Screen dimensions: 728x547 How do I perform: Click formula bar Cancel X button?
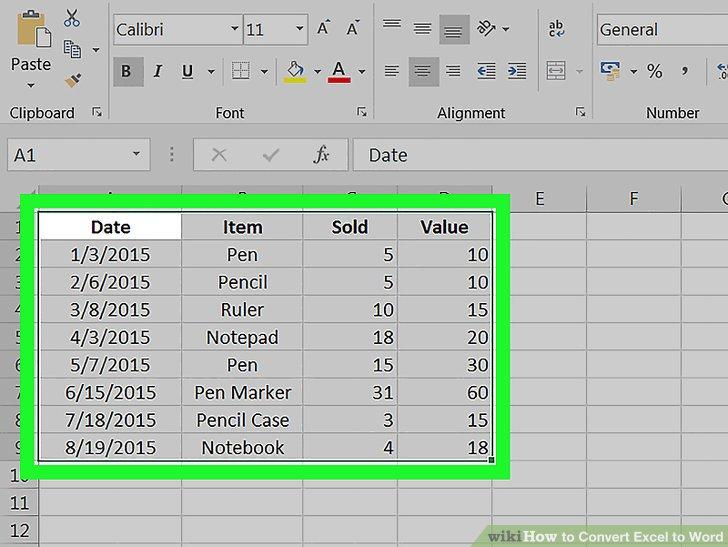219,155
